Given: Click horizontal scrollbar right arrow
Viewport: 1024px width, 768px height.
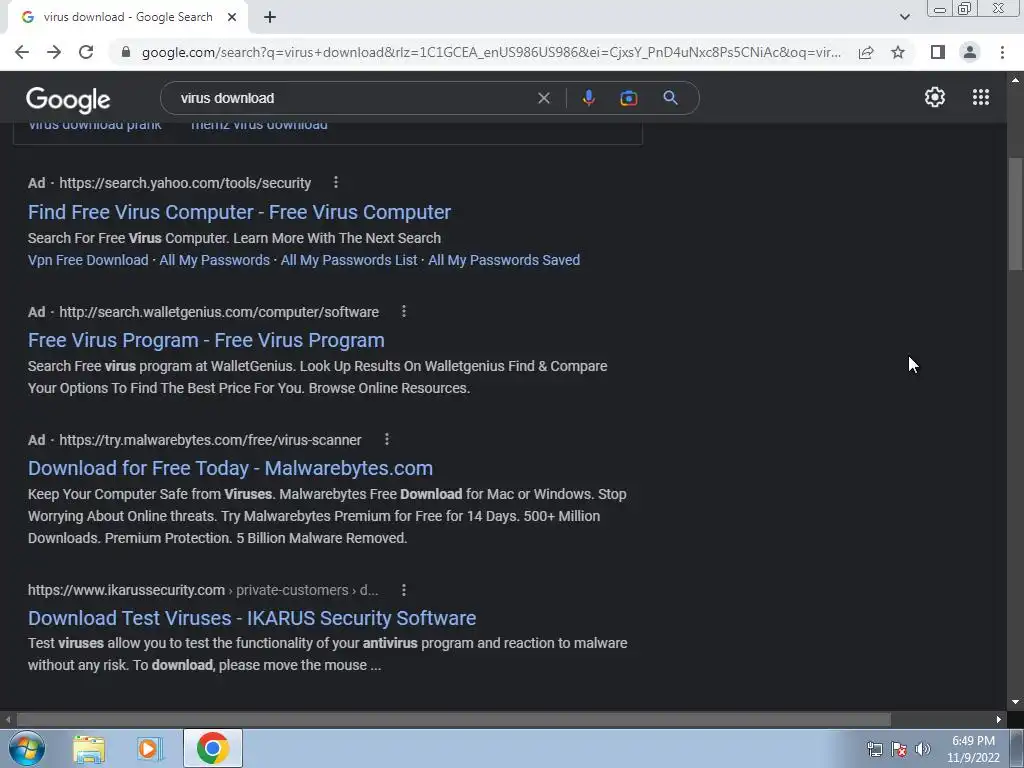Looking at the screenshot, I should pyautogui.click(x=999, y=720).
